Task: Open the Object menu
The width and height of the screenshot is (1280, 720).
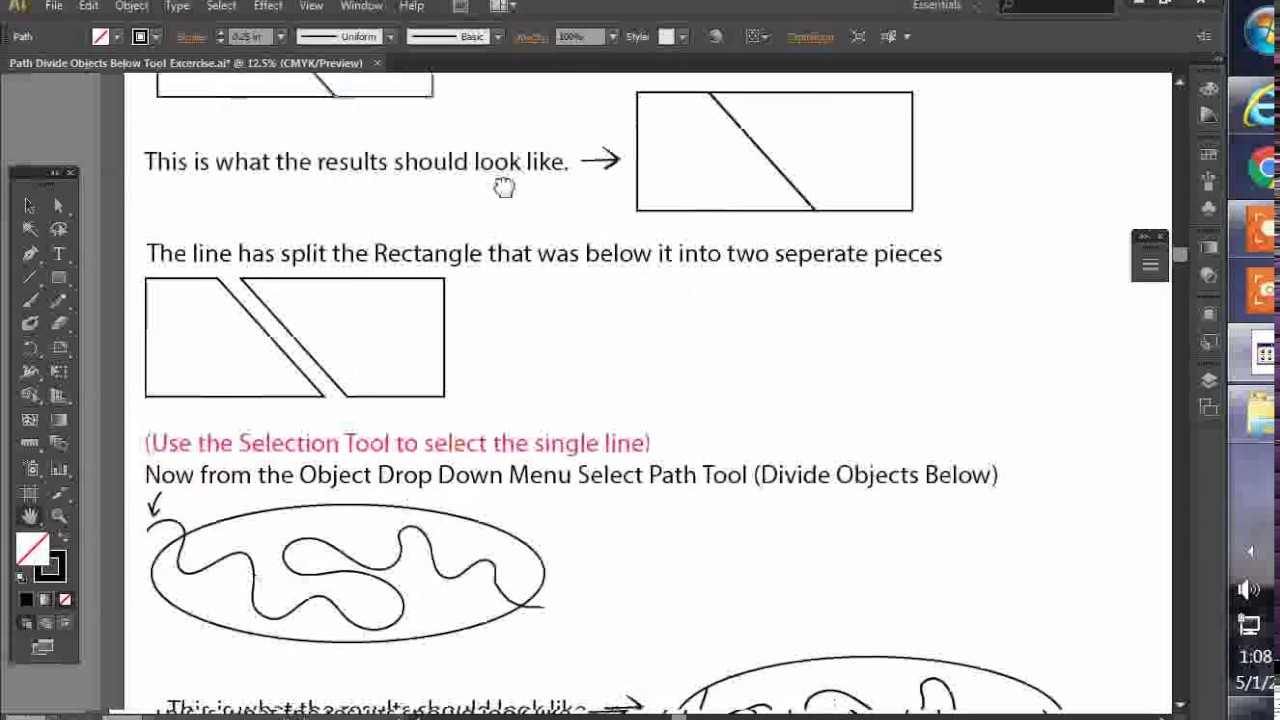Action: click(x=132, y=6)
